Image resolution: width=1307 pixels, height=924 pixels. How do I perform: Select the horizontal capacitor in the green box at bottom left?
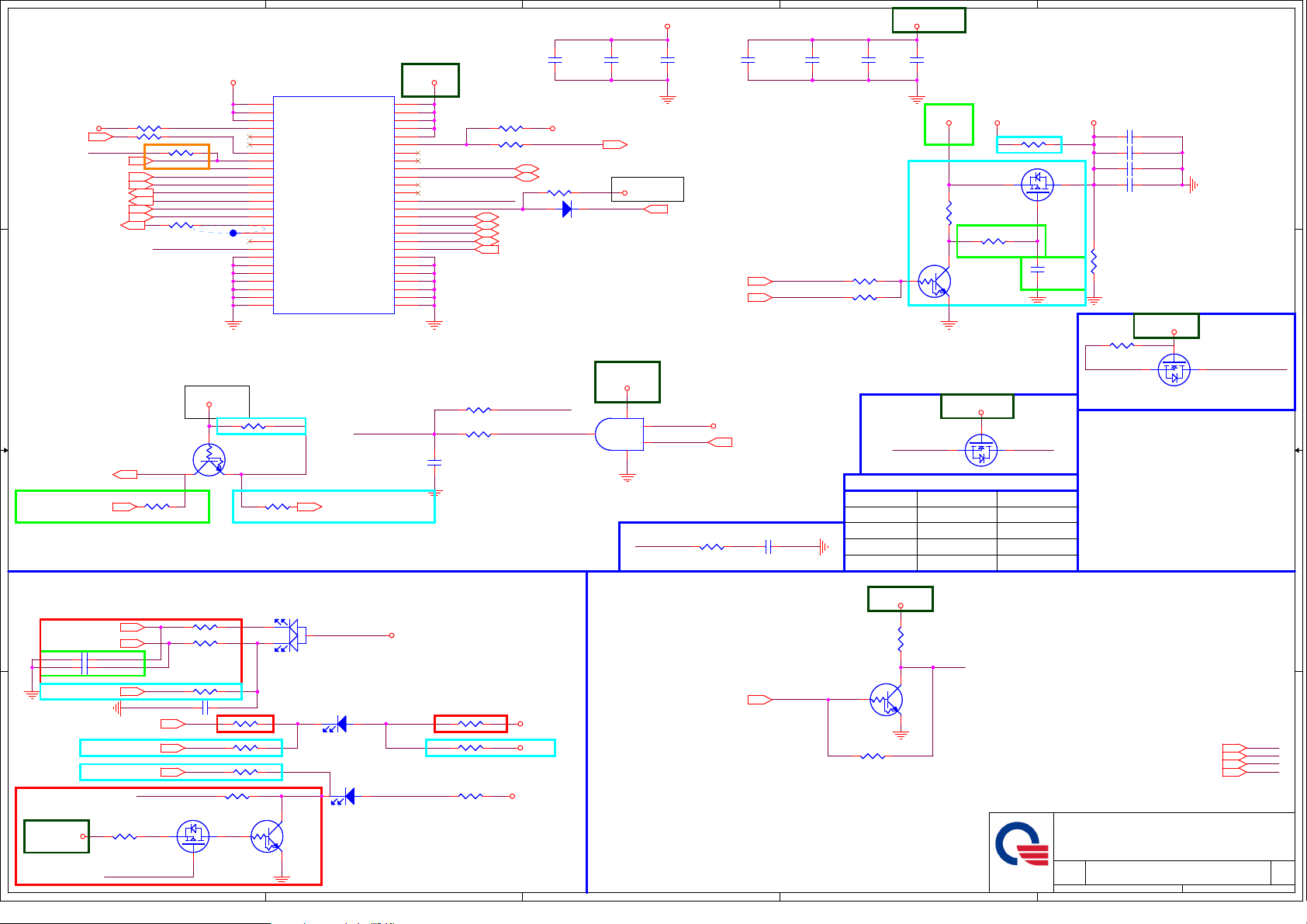(x=85, y=663)
